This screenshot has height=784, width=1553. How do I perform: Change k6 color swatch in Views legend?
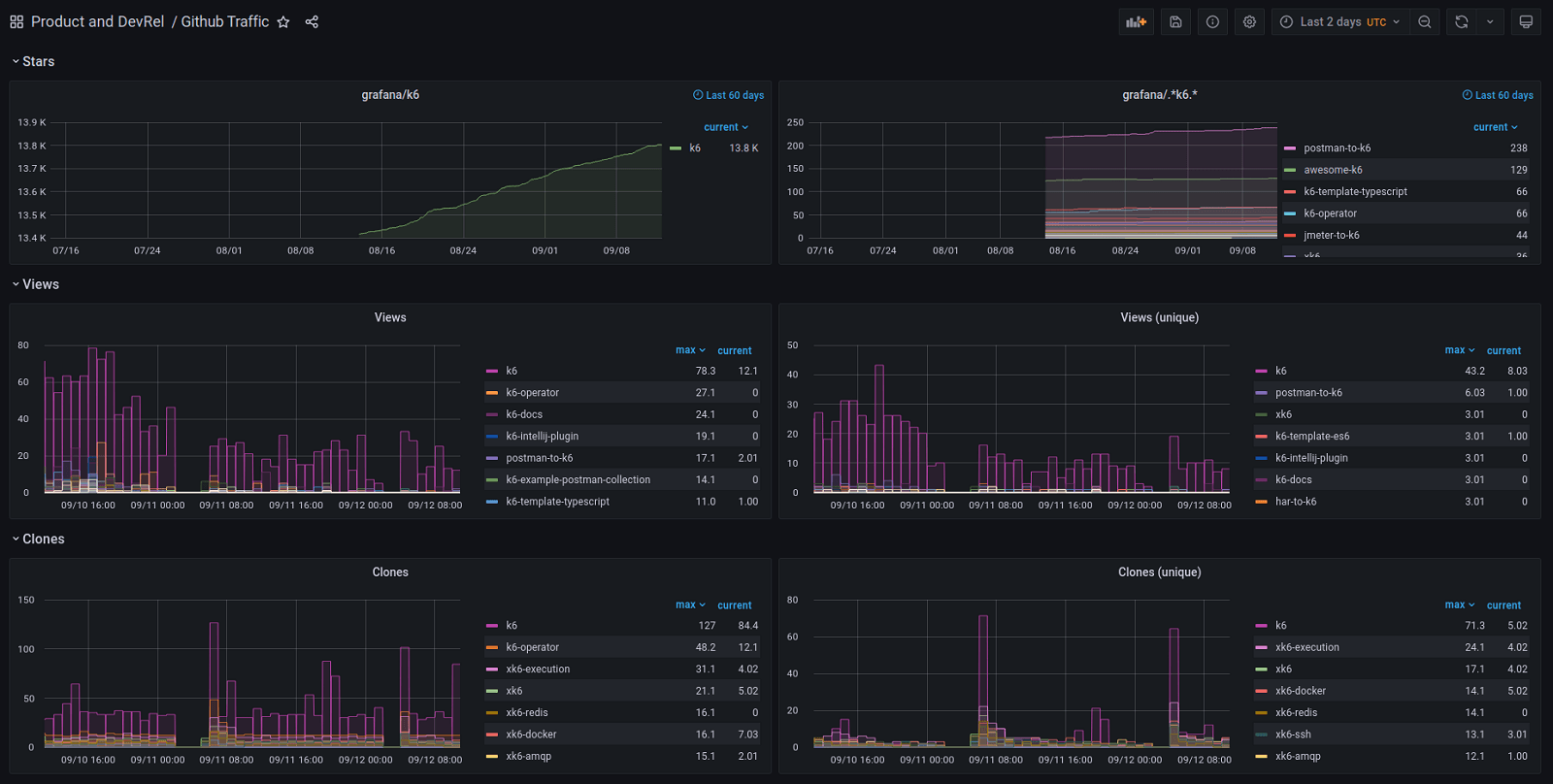(492, 371)
